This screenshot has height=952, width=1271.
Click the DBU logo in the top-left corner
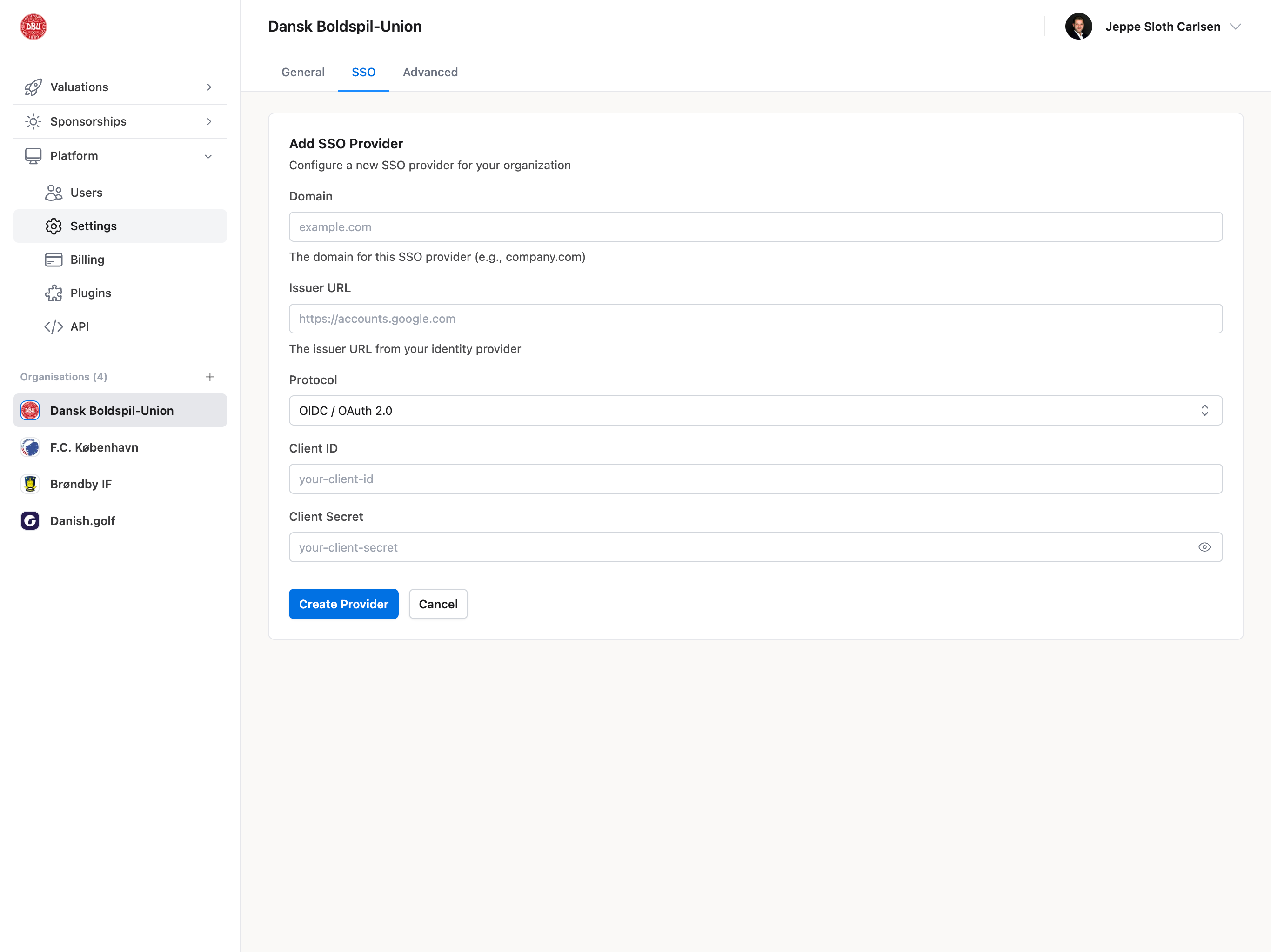[x=33, y=27]
